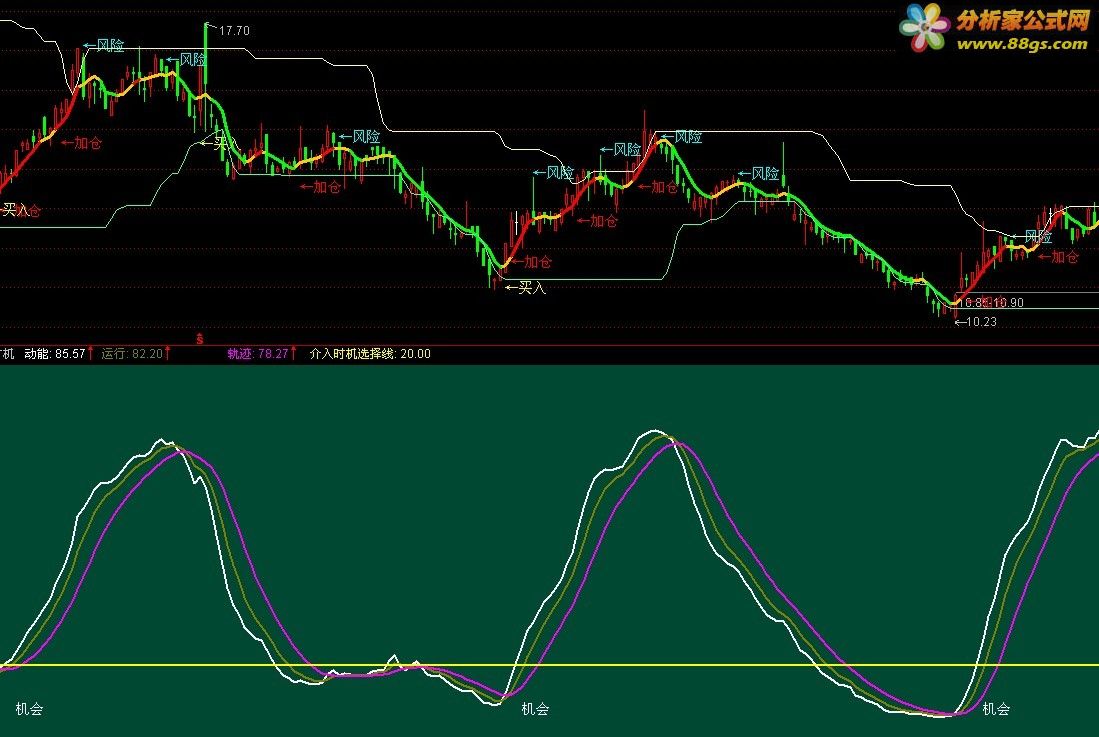Click the 风险 label nearest the 17.70 peak
Image resolution: width=1099 pixels, height=737 pixels.
point(193,60)
